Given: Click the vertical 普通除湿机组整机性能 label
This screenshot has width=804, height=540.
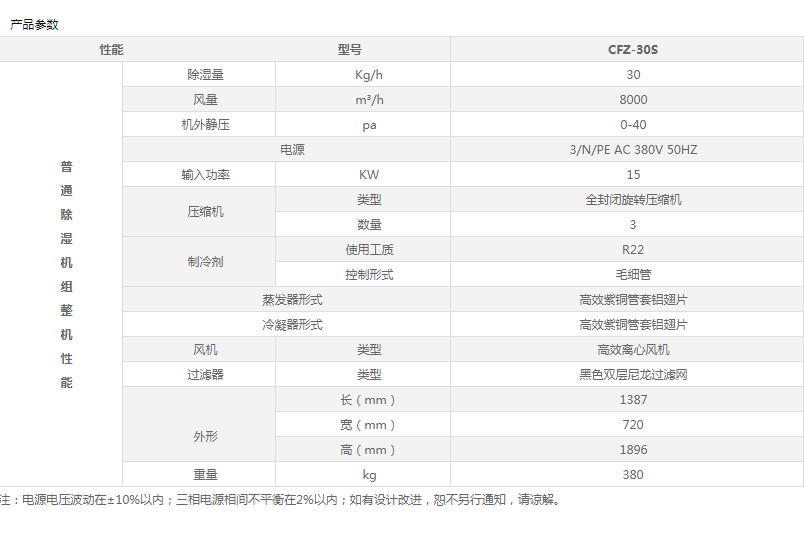Looking at the screenshot, I should [66, 274].
